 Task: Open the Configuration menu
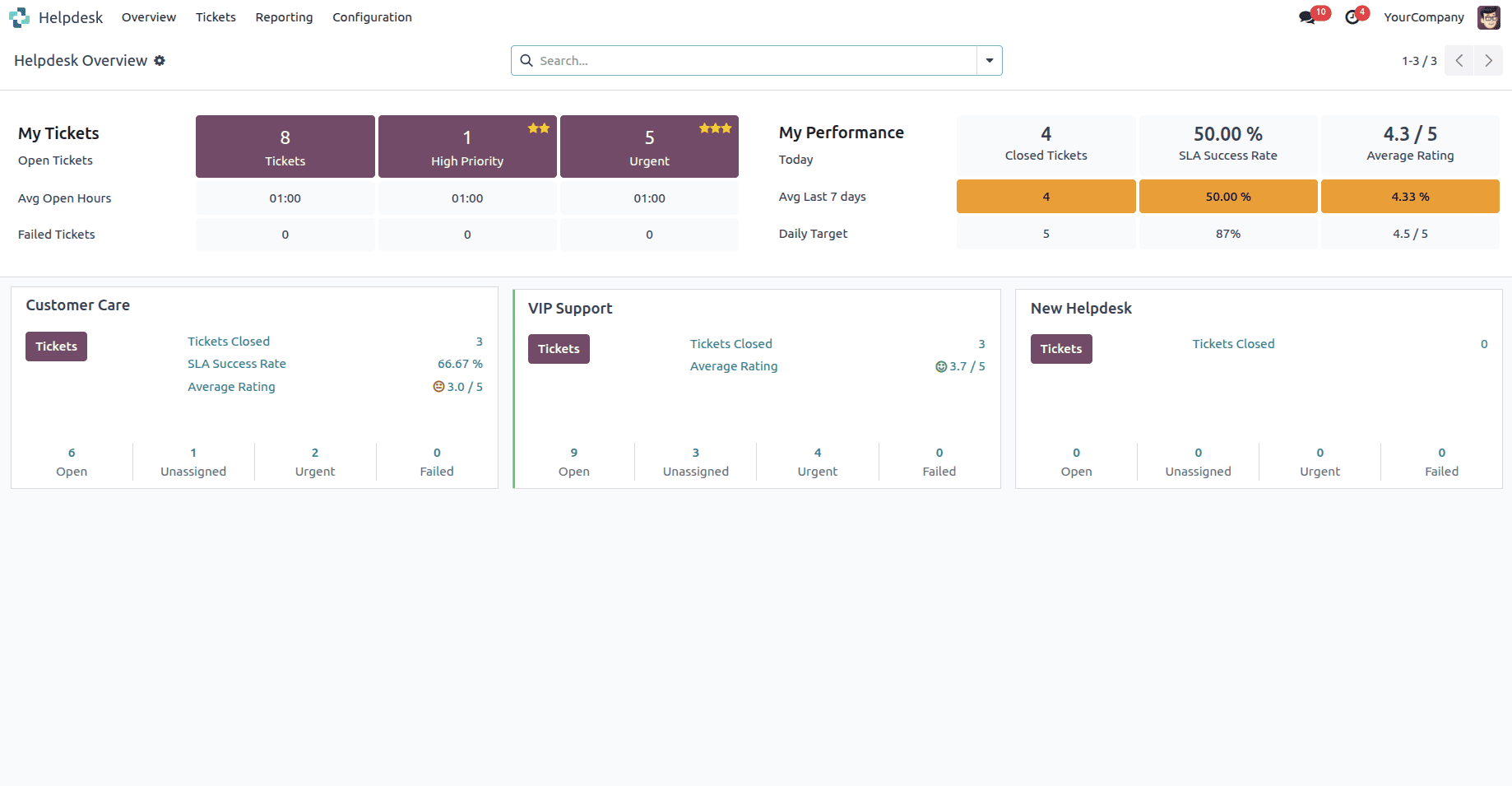point(372,17)
